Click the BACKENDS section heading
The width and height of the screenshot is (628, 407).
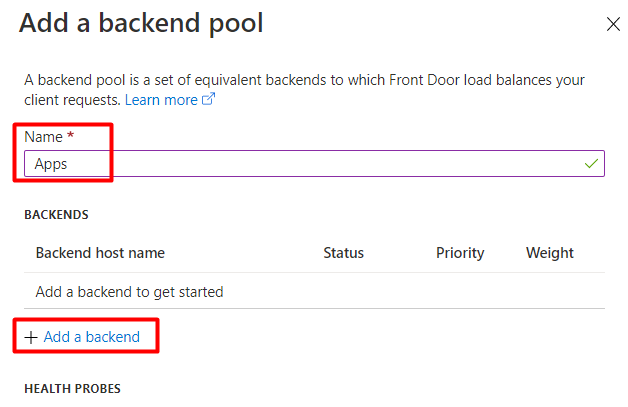click(x=56, y=215)
